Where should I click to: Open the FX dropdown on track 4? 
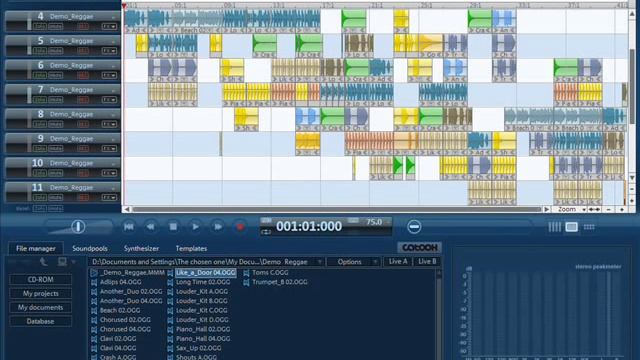(109, 27)
